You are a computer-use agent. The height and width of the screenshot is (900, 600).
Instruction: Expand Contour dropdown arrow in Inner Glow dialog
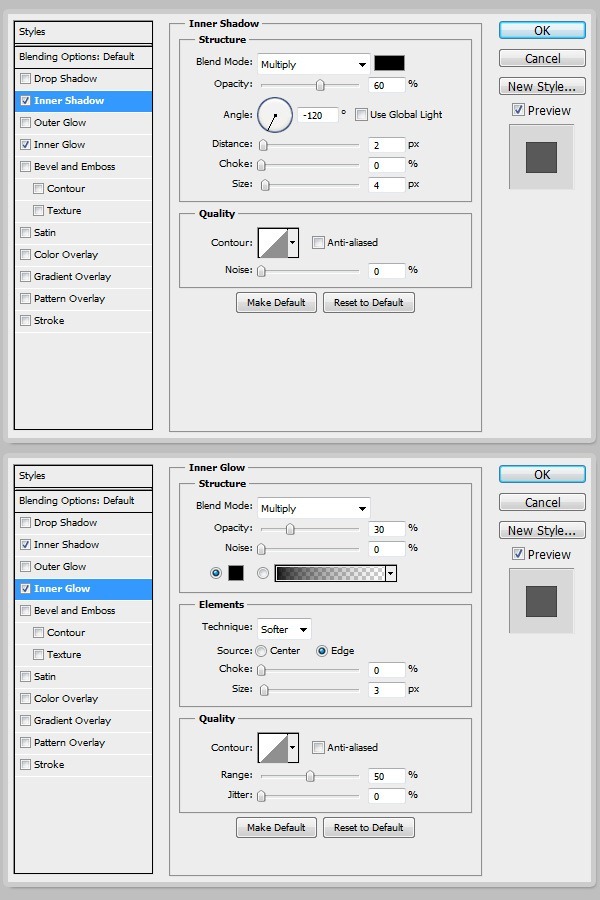pyautogui.click(x=293, y=748)
